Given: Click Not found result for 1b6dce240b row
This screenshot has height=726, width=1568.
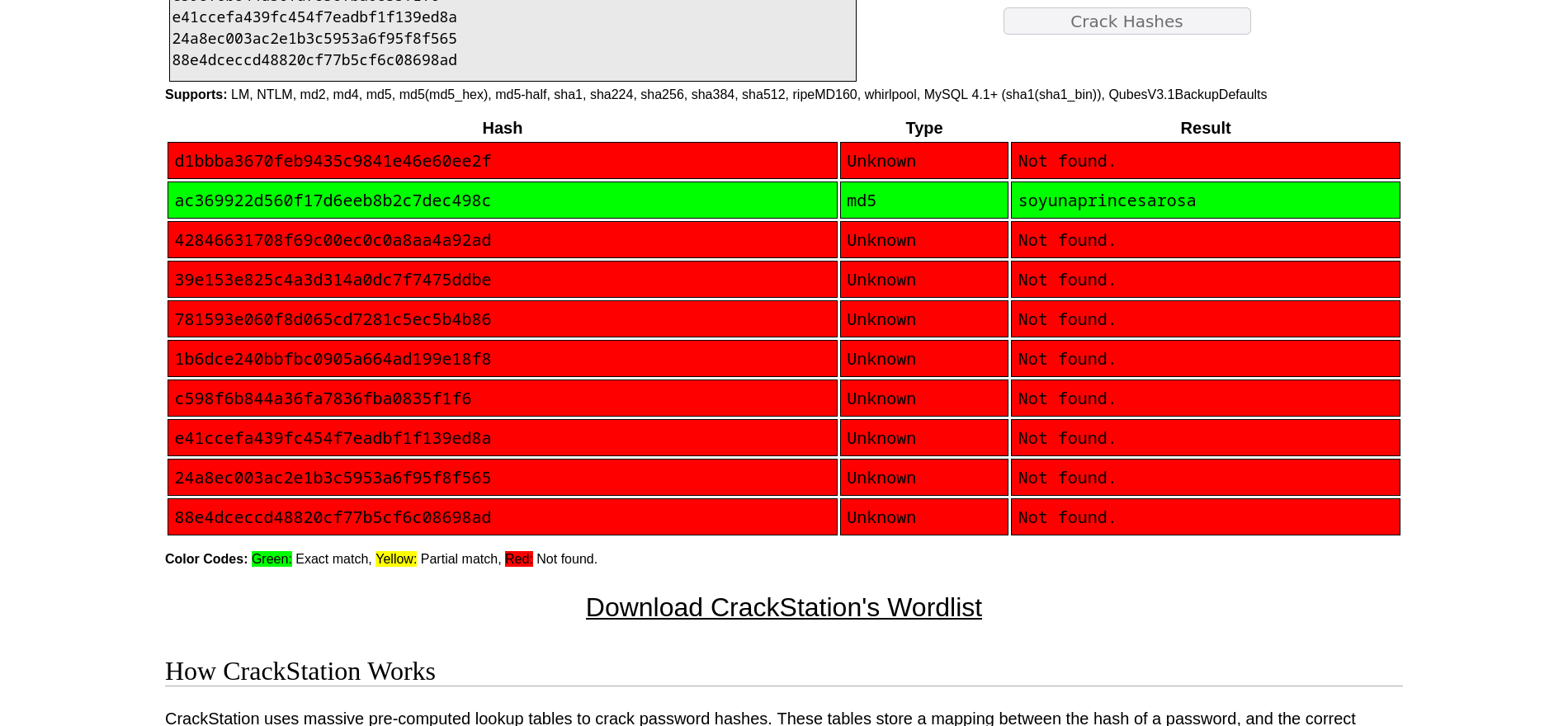Looking at the screenshot, I should (x=1206, y=359).
